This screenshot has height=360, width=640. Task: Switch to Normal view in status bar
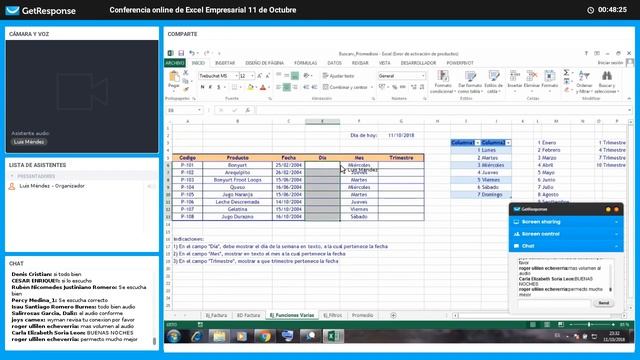pos(533,324)
